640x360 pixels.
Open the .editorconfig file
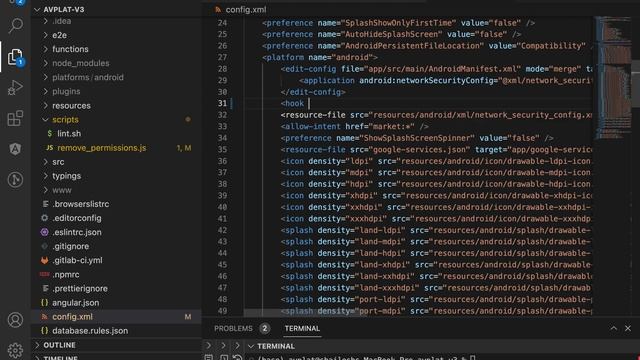point(77,218)
